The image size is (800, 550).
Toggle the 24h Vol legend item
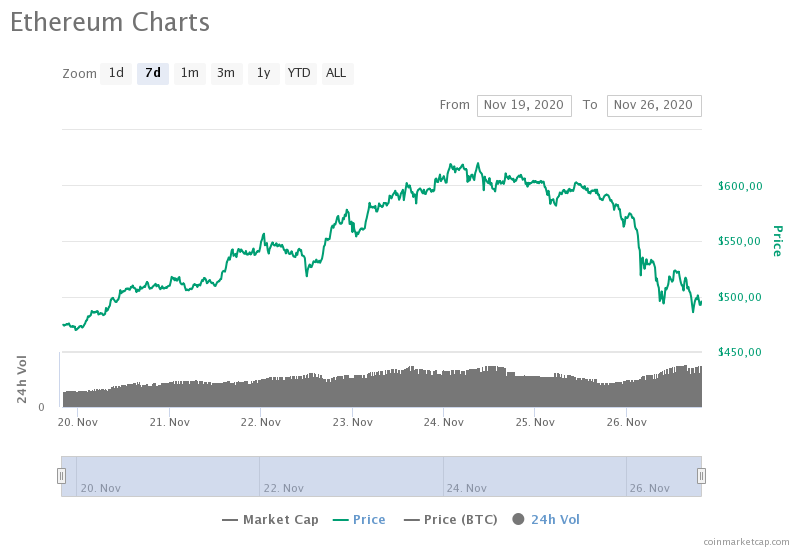pos(555,520)
